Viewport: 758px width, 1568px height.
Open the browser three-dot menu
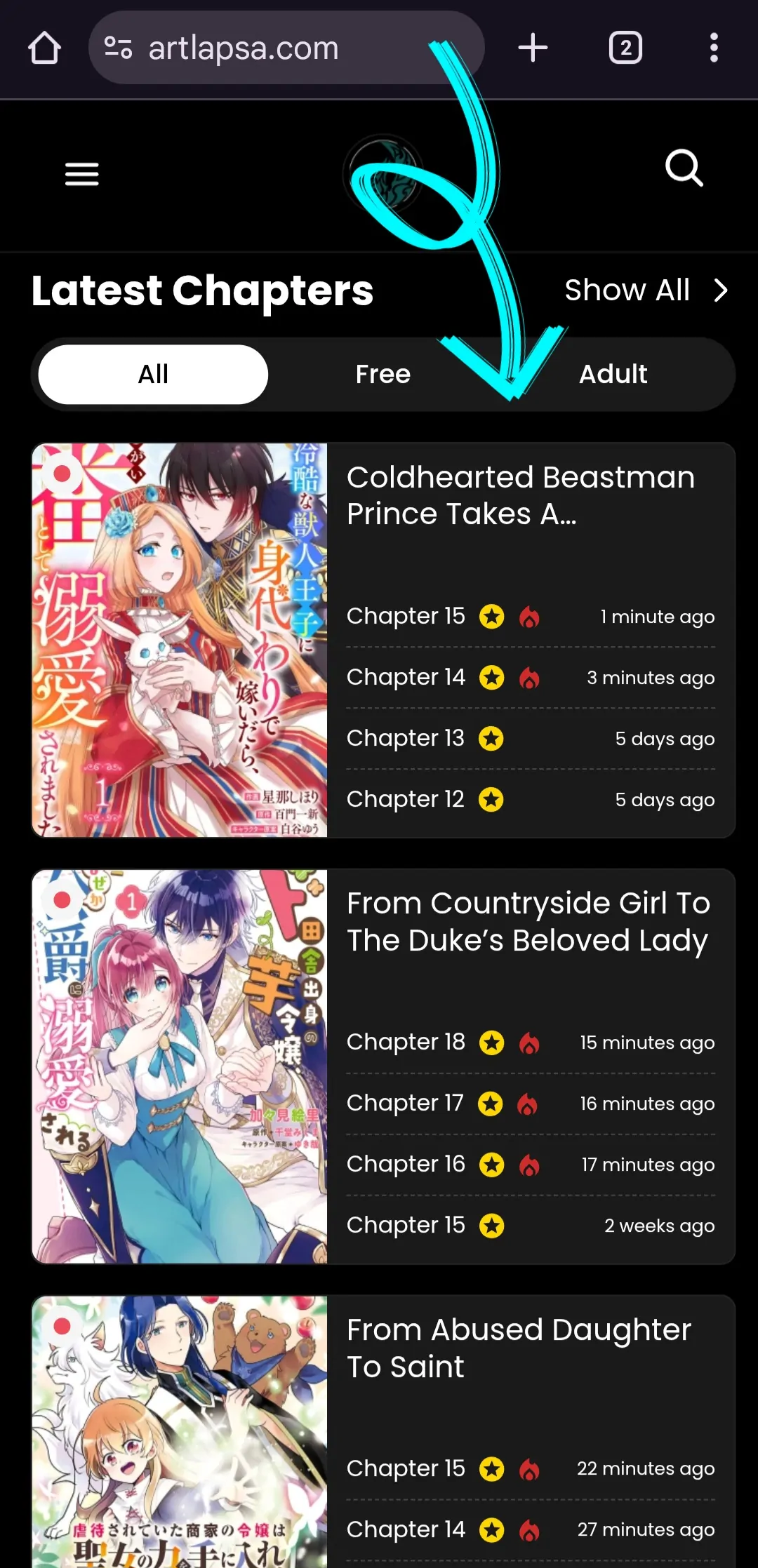tap(714, 48)
